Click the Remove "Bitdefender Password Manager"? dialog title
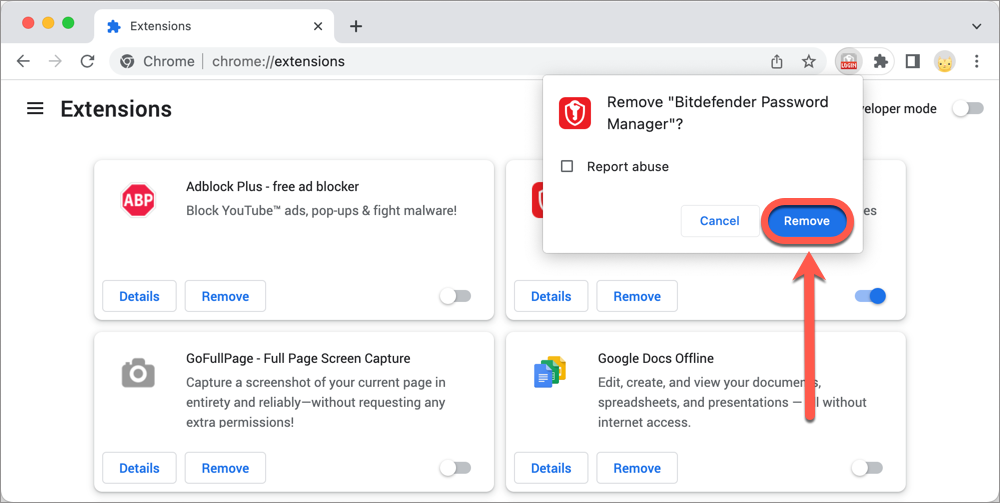Image resolution: width=1000 pixels, height=503 pixels. pos(717,113)
